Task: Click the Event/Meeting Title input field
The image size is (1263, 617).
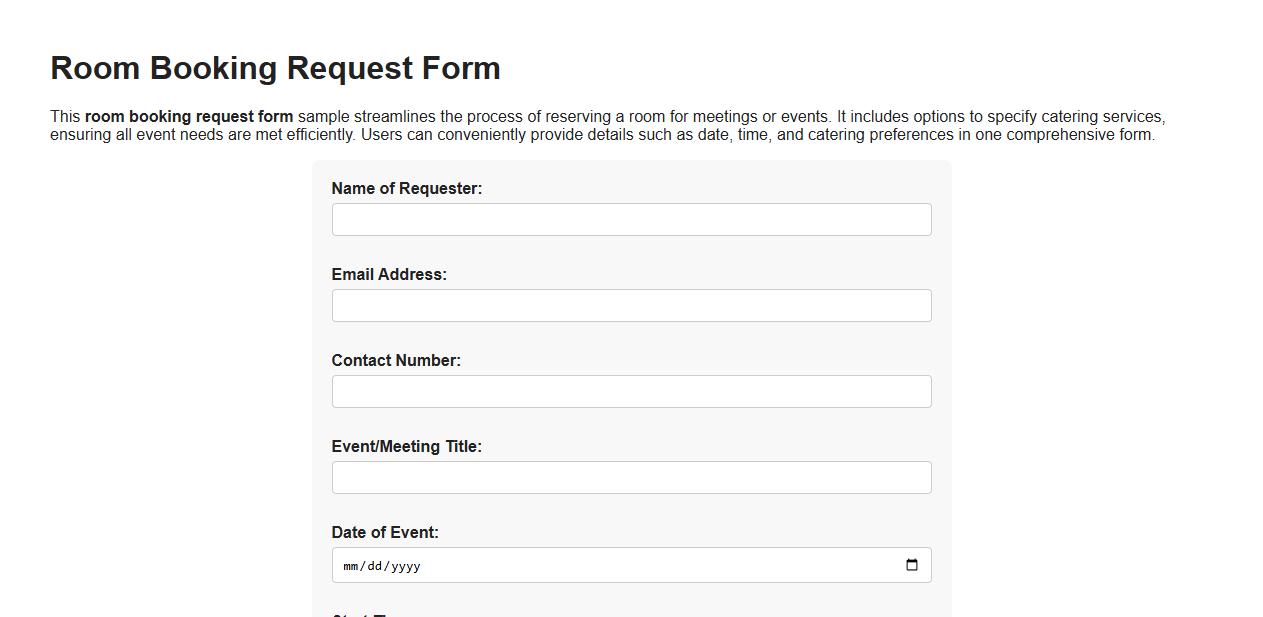Action: (631, 477)
